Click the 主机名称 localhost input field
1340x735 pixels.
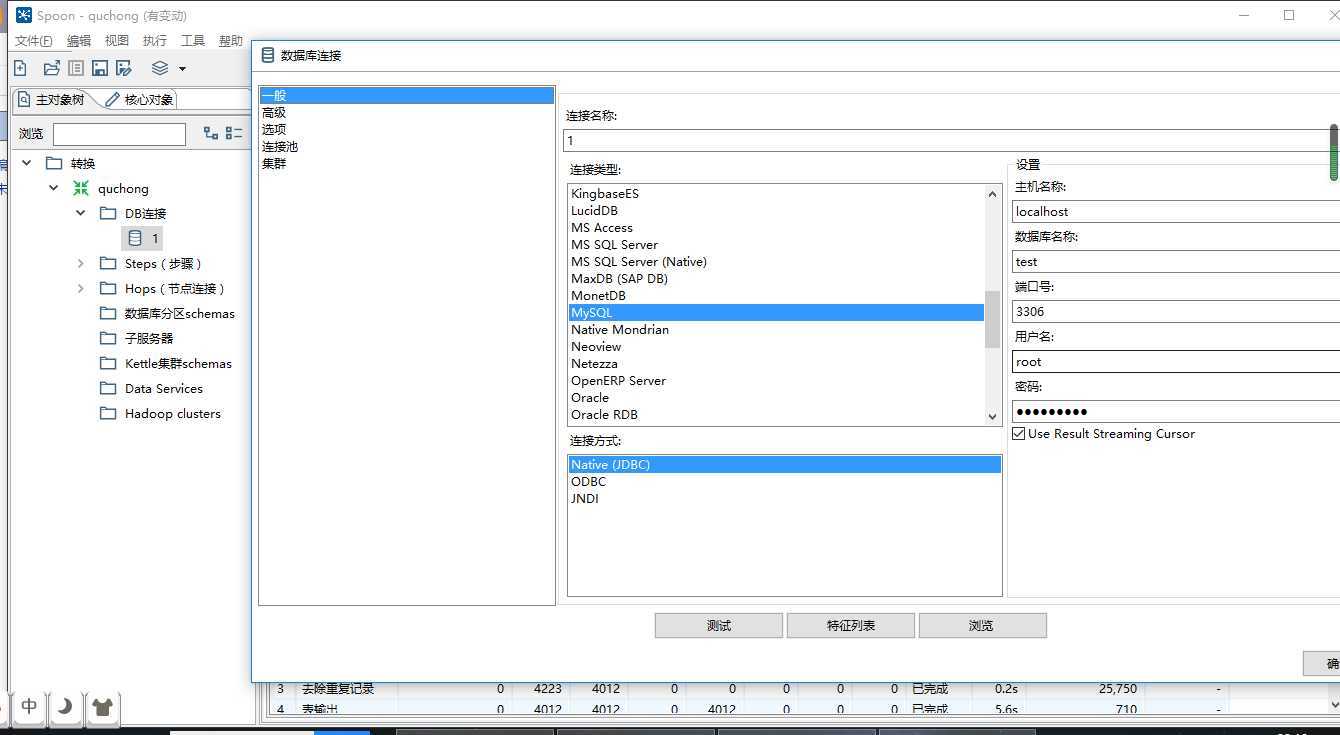tap(1170, 212)
